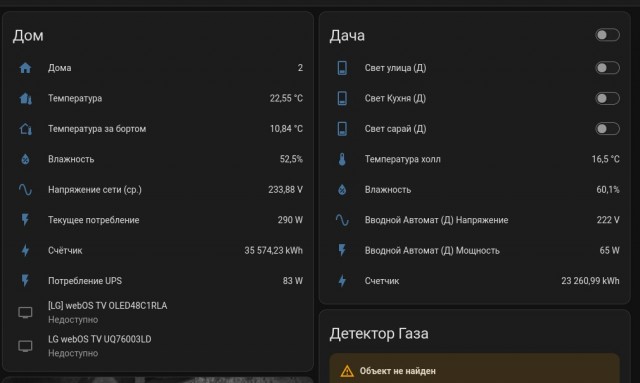Viewport: 640px width, 383px height.
Task: Click the water drop icon in Дом card
Action: pos(25,159)
